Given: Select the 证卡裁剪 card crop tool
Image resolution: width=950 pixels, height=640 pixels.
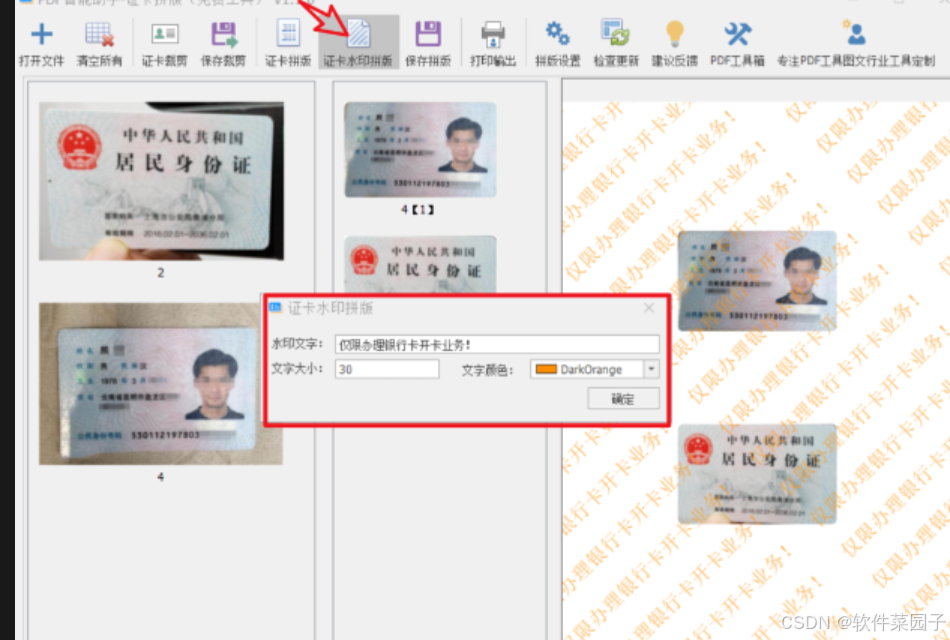Looking at the screenshot, I should (164, 44).
